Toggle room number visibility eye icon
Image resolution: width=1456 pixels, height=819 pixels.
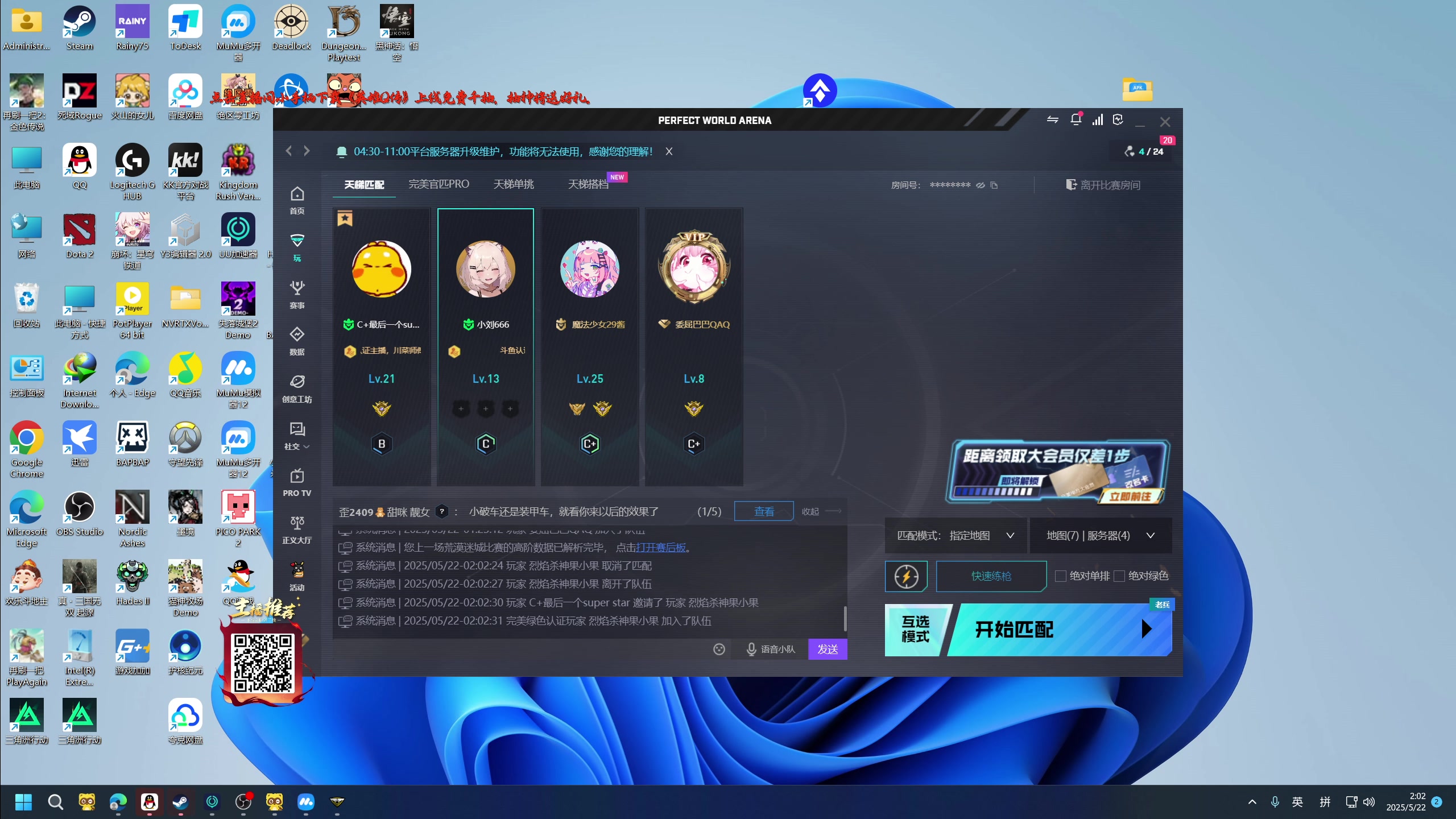981,185
